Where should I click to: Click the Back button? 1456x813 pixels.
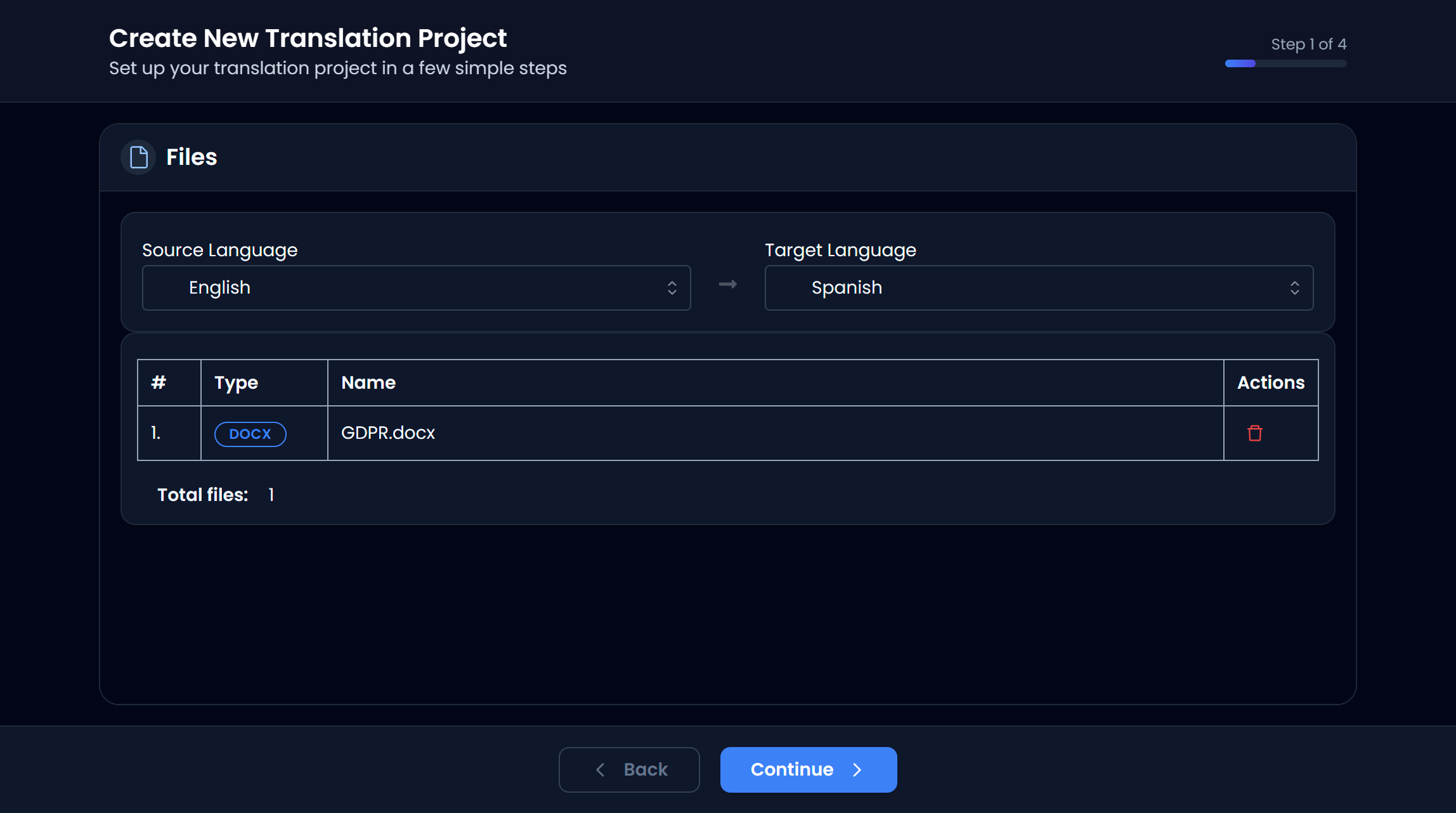pyautogui.click(x=629, y=769)
